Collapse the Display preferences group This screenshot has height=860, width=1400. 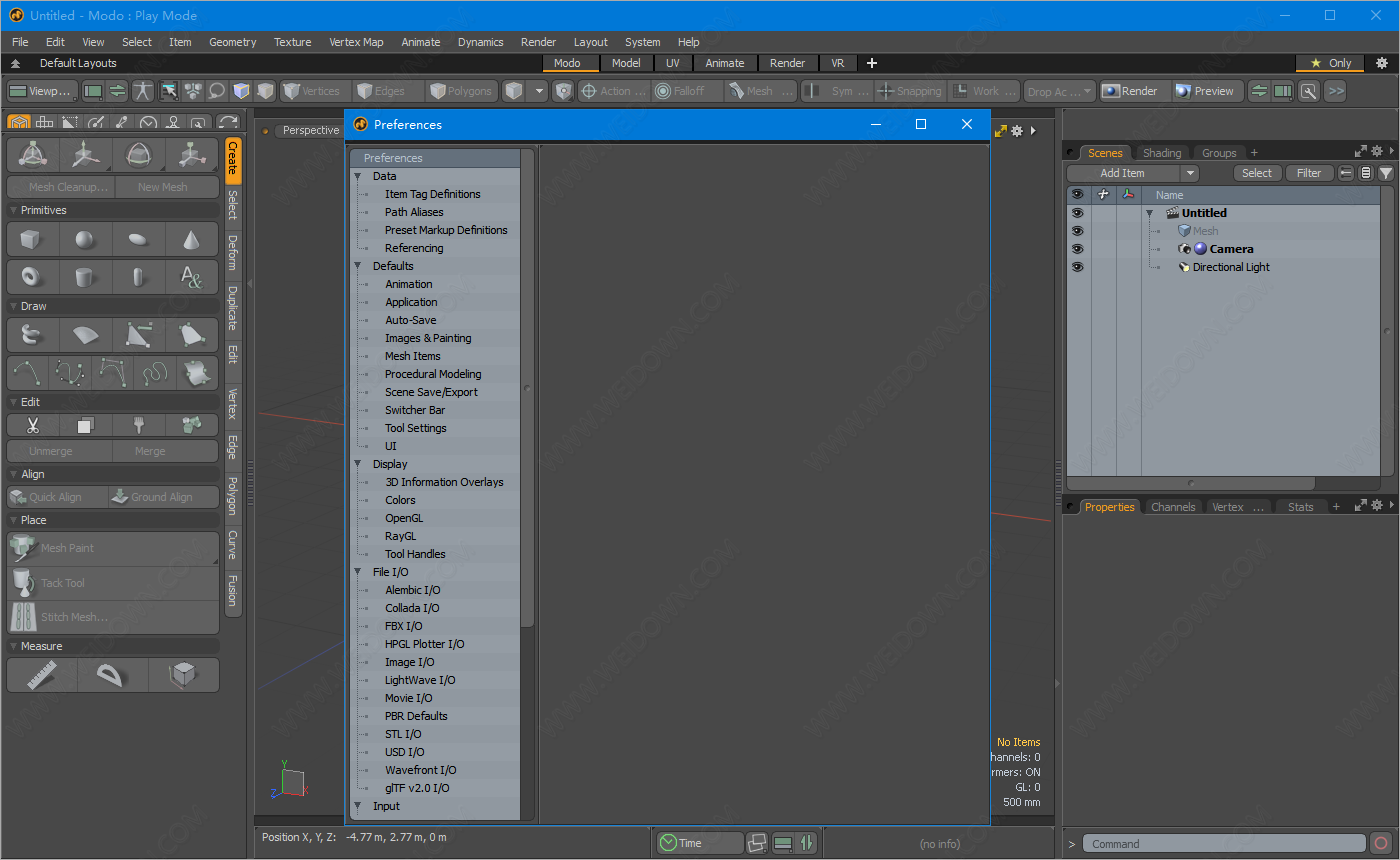point(357,464)
